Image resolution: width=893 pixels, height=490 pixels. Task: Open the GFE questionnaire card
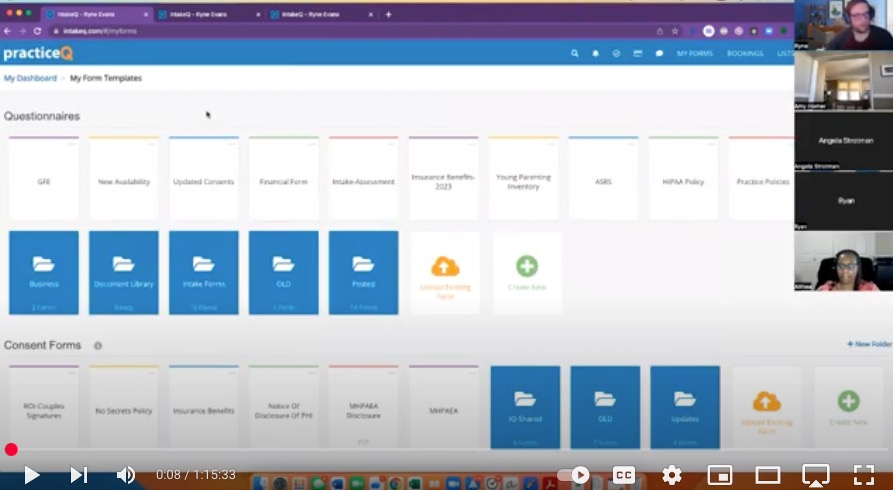pyautogui.click(x=44, y=178)
